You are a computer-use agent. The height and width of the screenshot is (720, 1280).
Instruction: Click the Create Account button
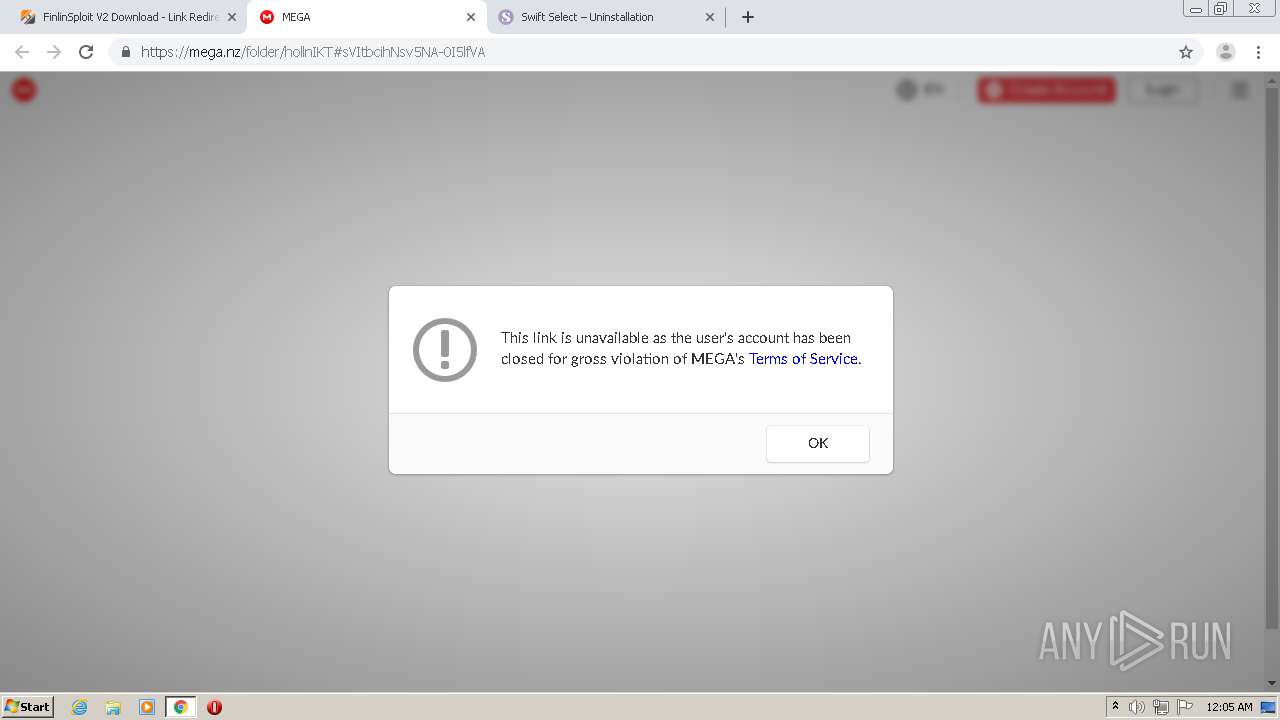(1047, 90)
